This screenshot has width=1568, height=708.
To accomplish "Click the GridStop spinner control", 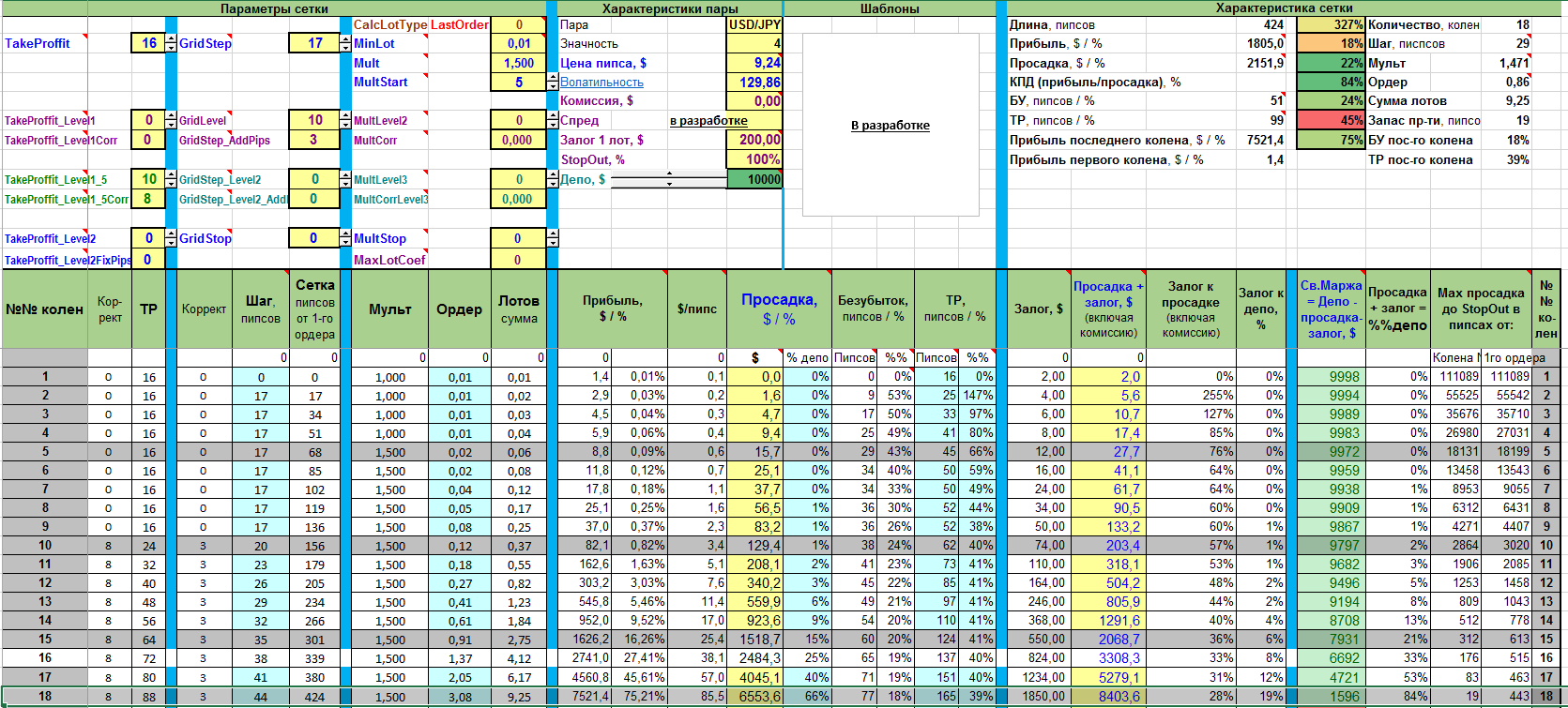I will [345, 238].
